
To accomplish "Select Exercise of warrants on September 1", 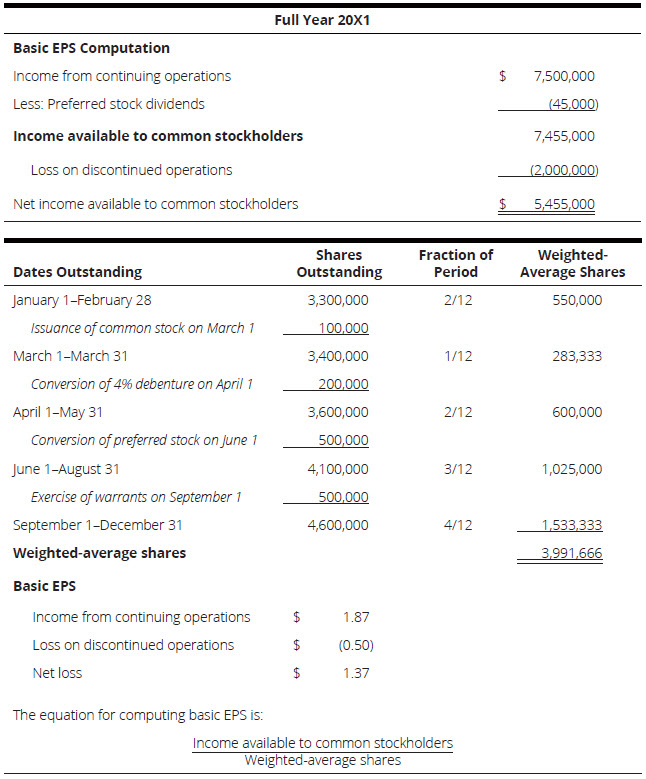I will click(x=136, y=497).
